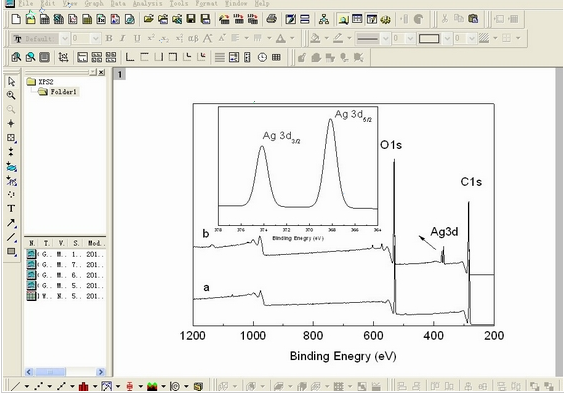Open the Format menu
Viewport: 564px width, 397px height.
pos(206,3)
